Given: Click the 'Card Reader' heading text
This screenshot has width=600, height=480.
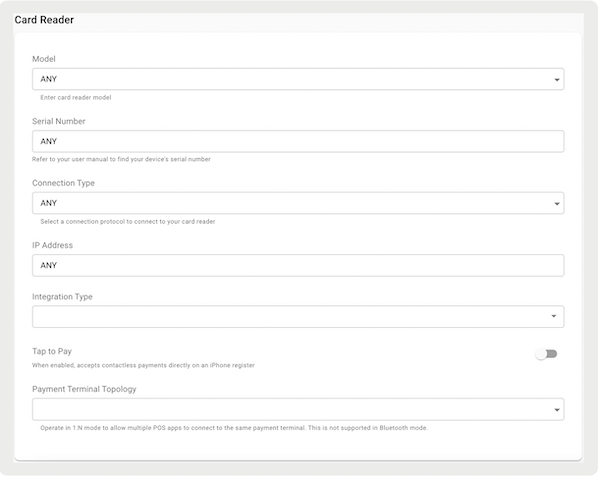Looking at the screenshot, I should (44, 20).
